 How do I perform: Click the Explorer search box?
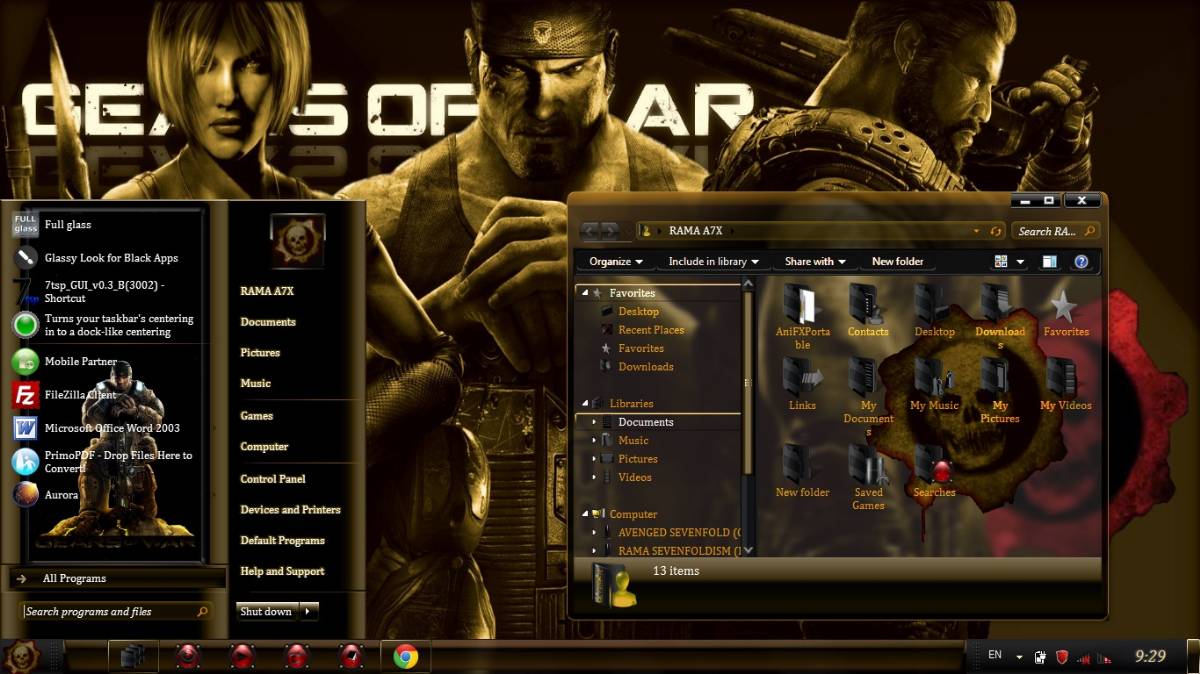(x=1055, y=231)
